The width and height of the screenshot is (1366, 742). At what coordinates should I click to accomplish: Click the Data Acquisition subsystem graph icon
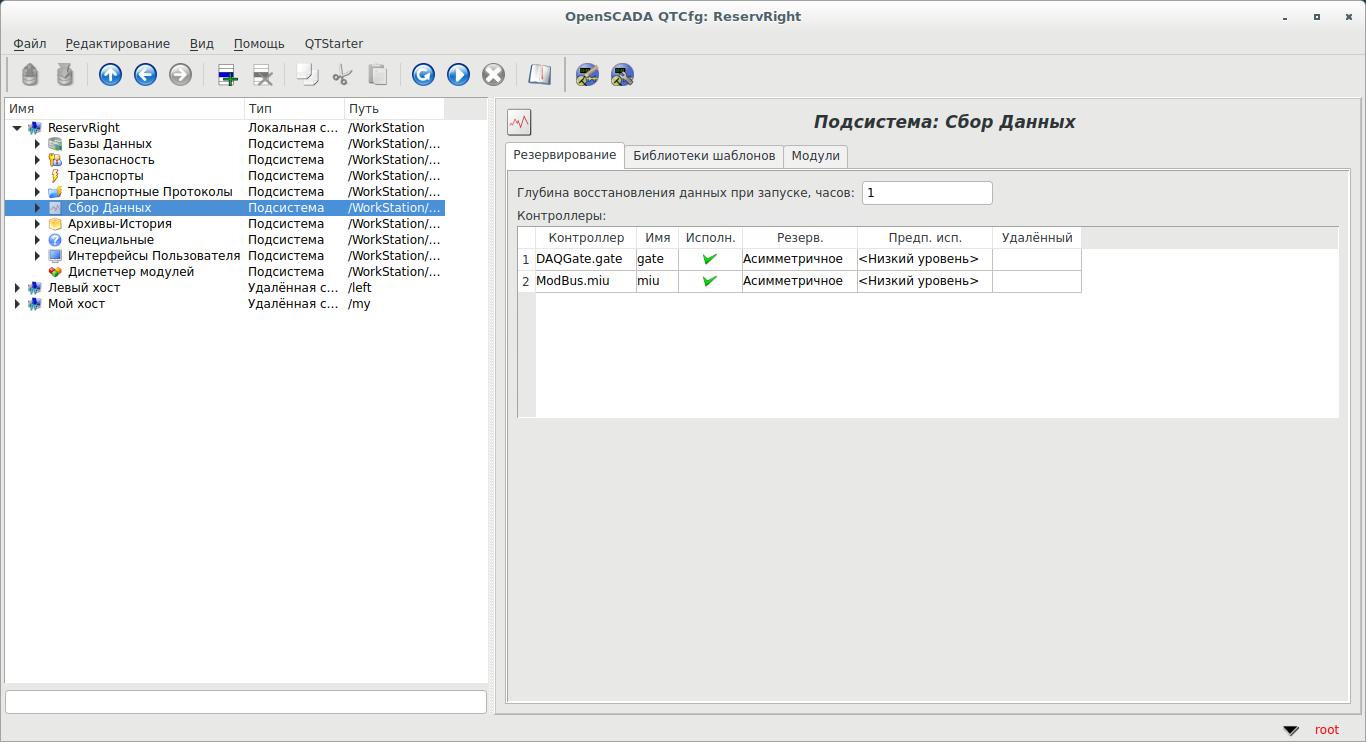click(519, 122)
